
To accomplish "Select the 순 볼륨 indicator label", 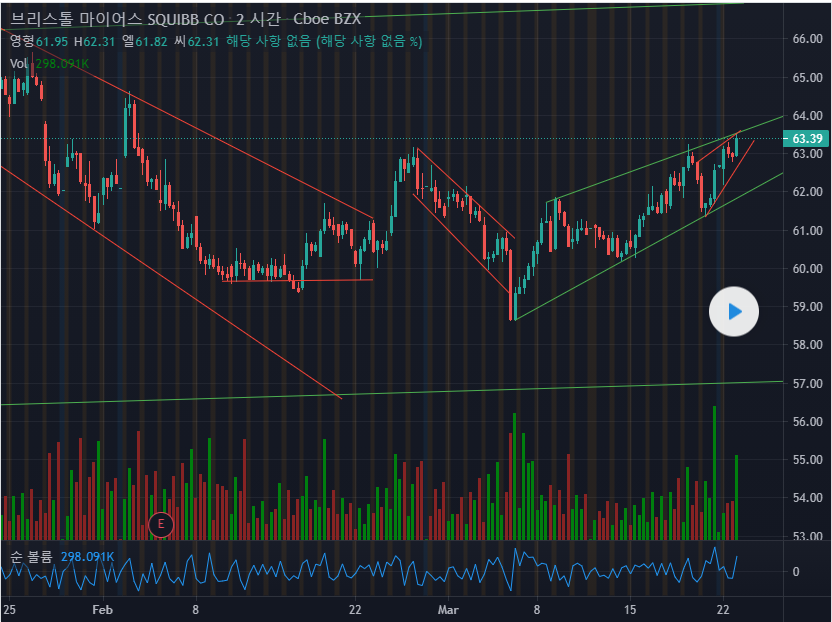I will pos(32,557).
